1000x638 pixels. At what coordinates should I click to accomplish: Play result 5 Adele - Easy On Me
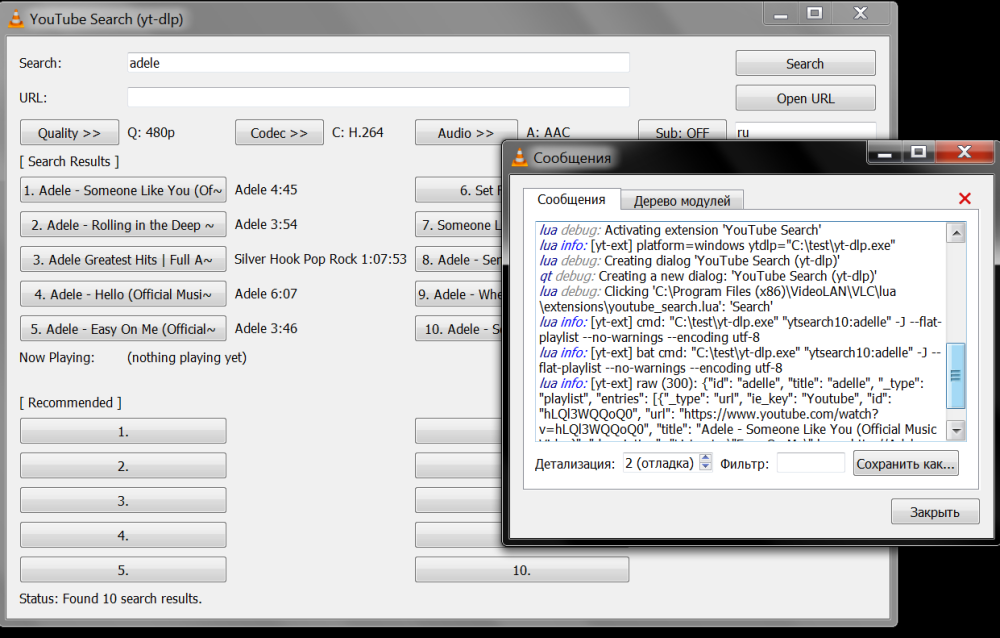click(123, 329)
